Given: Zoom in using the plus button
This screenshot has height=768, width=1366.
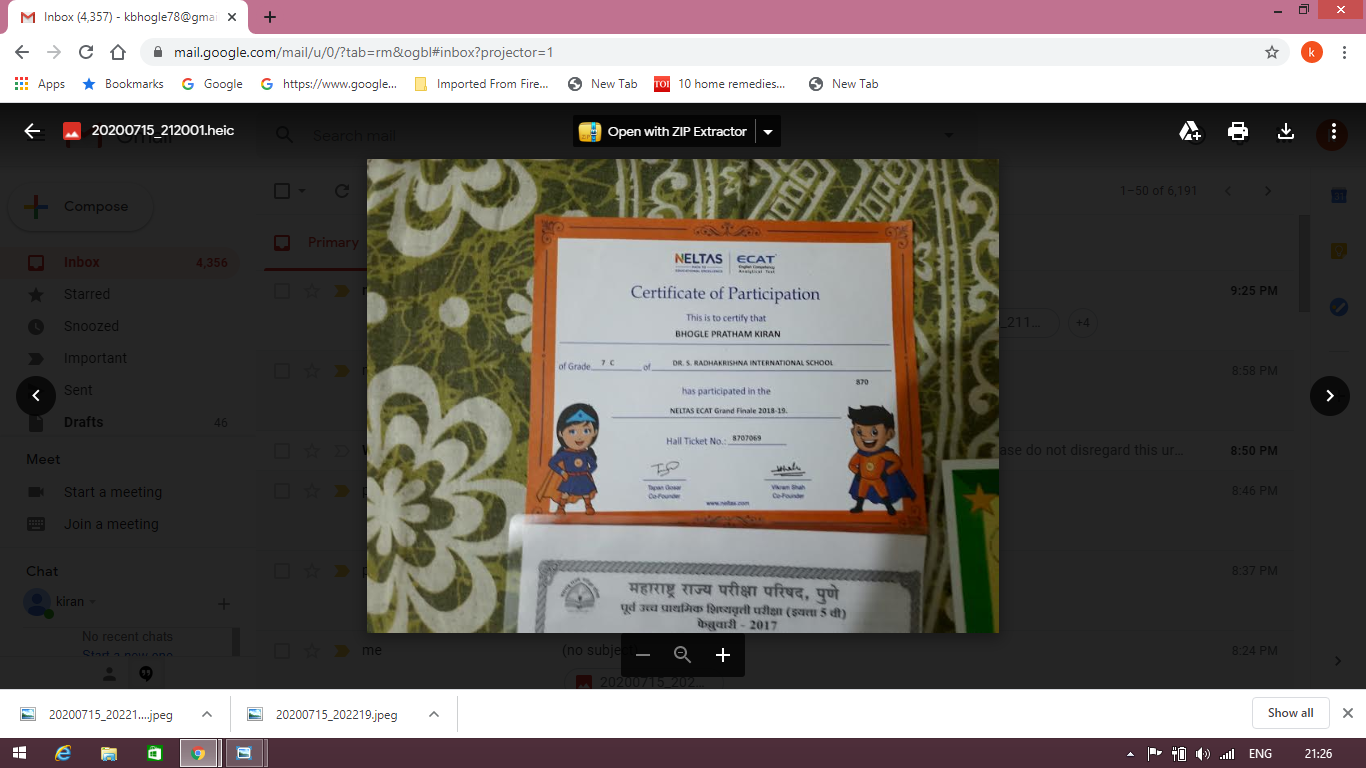Looking at the screenshot, I should click(x=723, y=655).
